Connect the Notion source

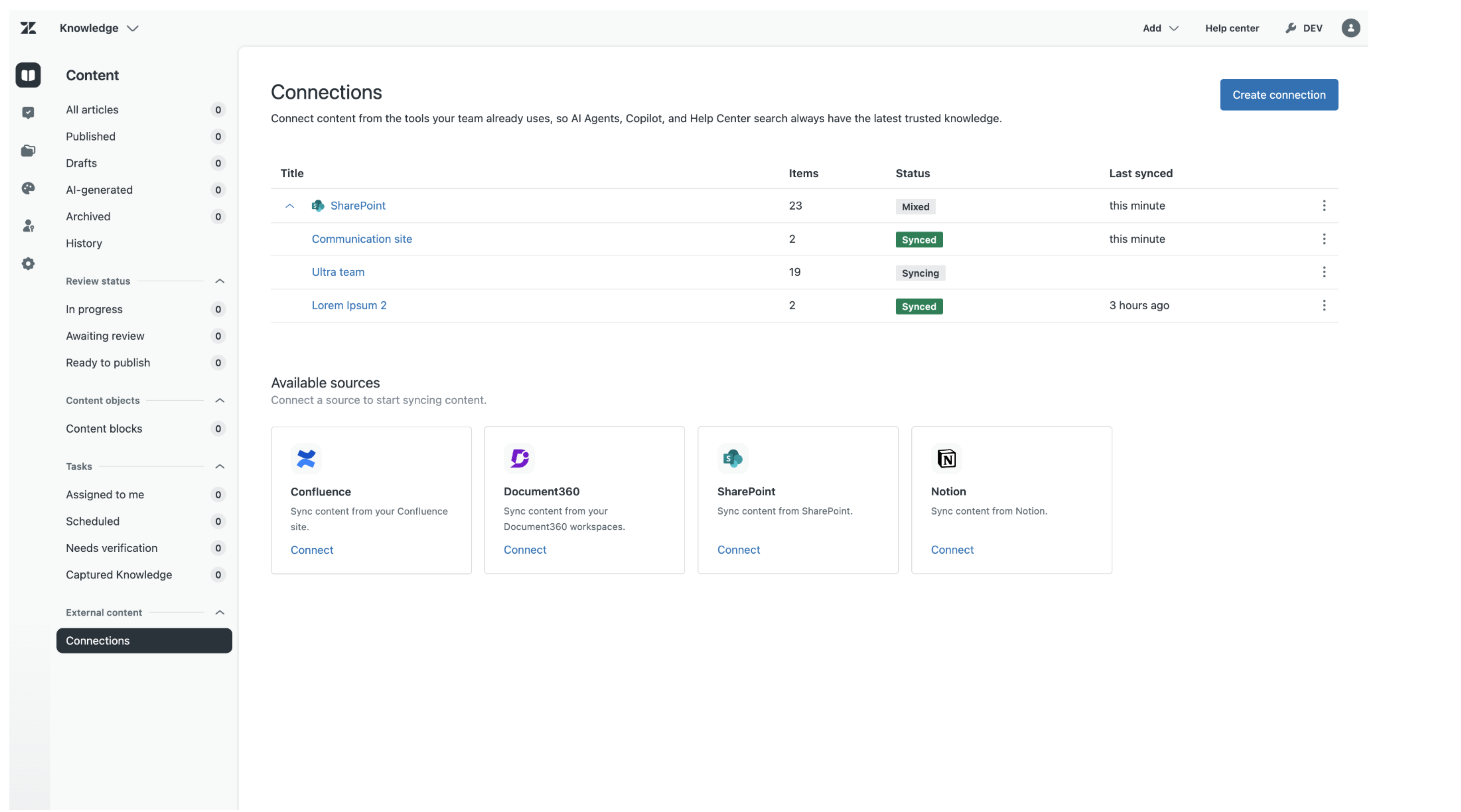click(x=952, y=549)
